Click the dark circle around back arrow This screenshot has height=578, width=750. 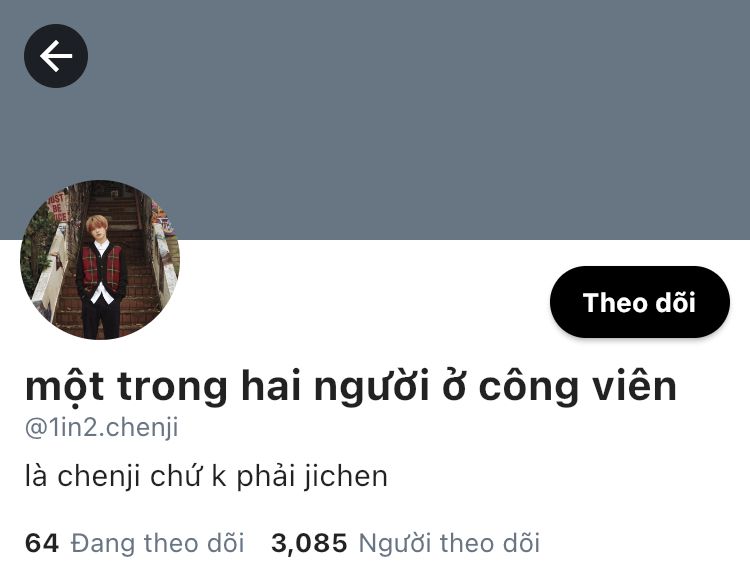point(56,56)
